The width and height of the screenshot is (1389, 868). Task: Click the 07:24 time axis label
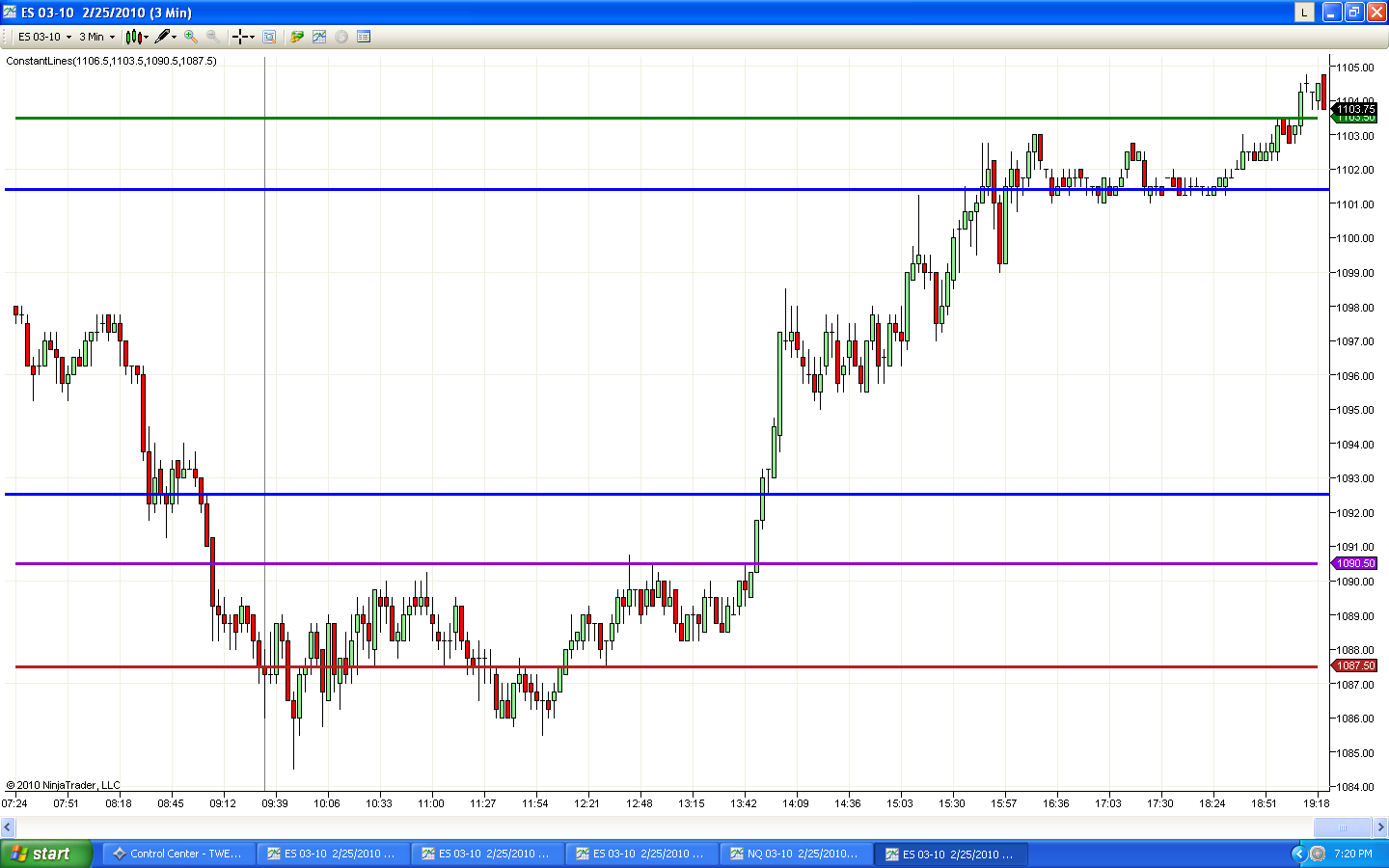tap(14, 802)
